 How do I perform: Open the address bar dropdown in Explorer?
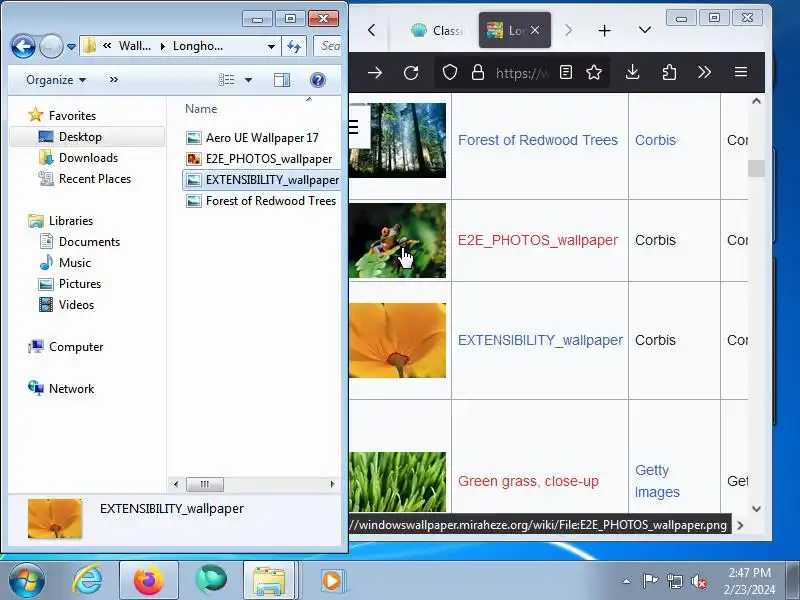tap(271, 46)
